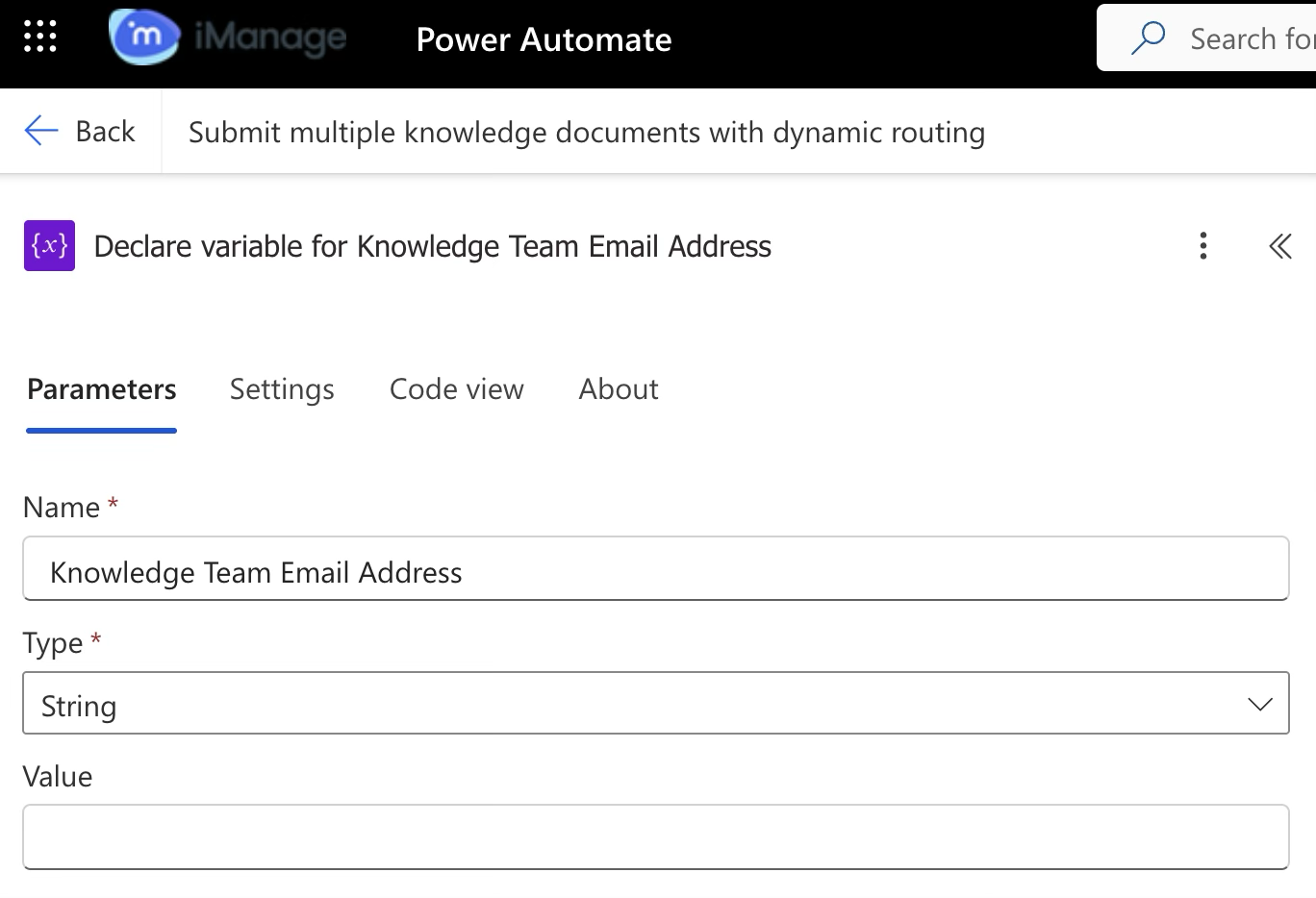
Task: Switch to the Settings tab
Action: click(282, 389)
